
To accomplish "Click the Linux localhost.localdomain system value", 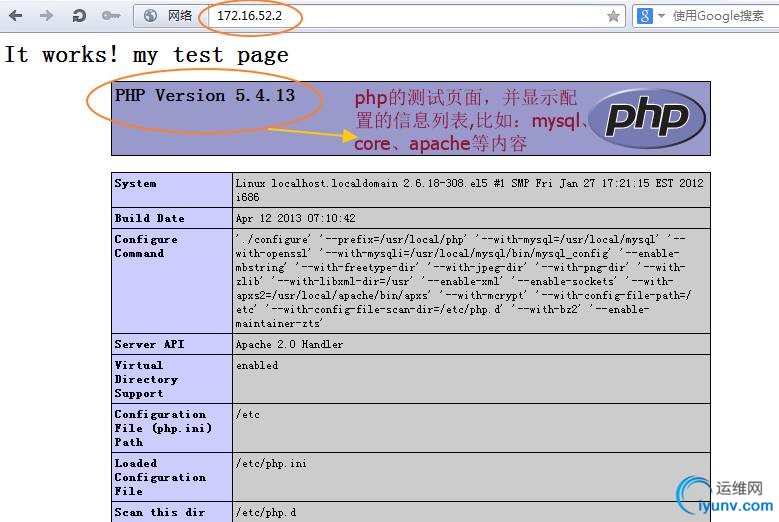I will tap(469, 190).
